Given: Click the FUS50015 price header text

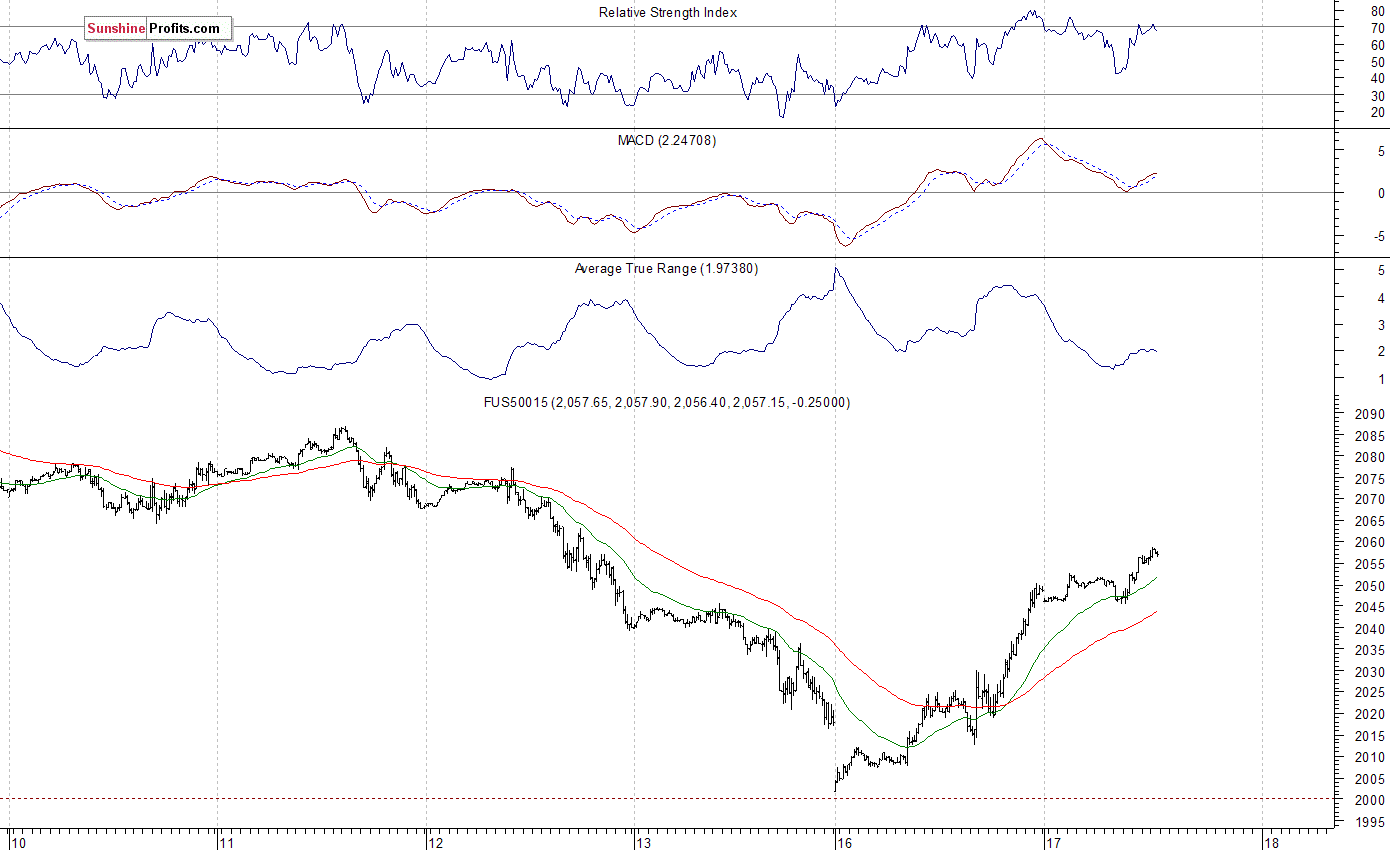Looking at the screenshot, I should click(x=667, y=402).
